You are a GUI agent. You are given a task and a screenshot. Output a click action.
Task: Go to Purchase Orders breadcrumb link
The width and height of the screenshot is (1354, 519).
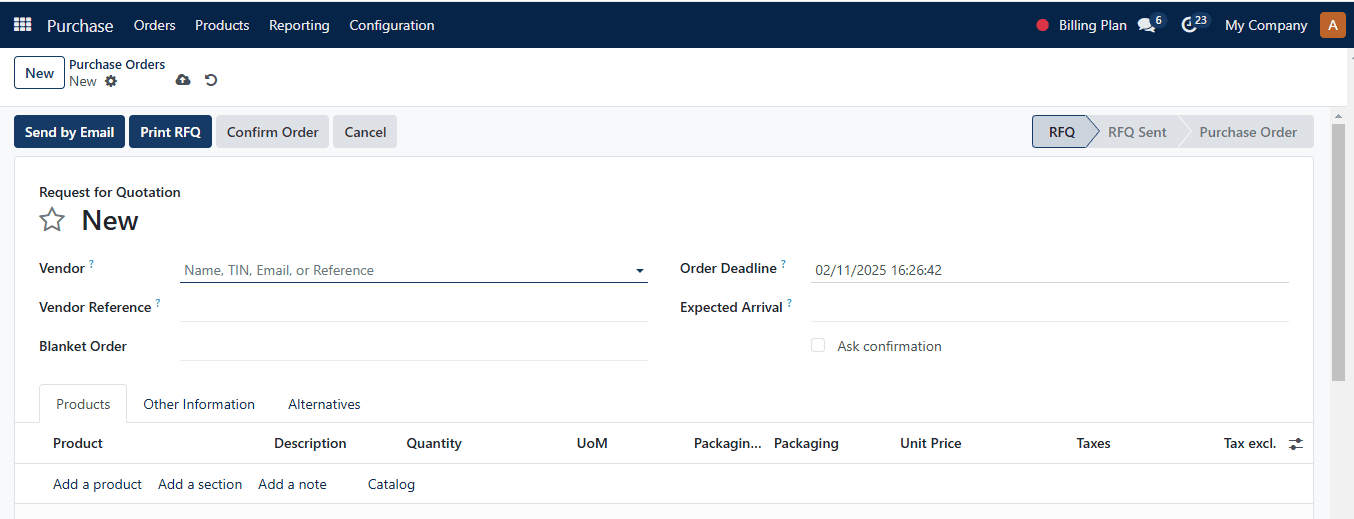[117, 64]
